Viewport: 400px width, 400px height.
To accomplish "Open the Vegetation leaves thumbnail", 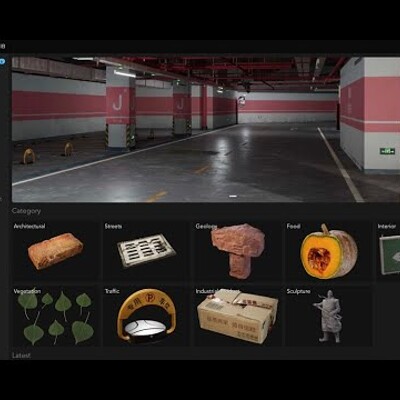I will pos(55,318).
